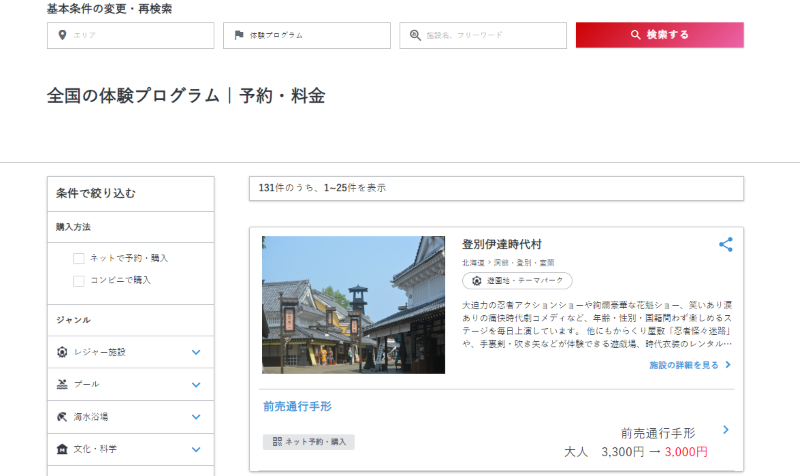This screenshot has width=800, height=476.
Task: Click the magnifier icon in keyword field
Action: [415, 36]
